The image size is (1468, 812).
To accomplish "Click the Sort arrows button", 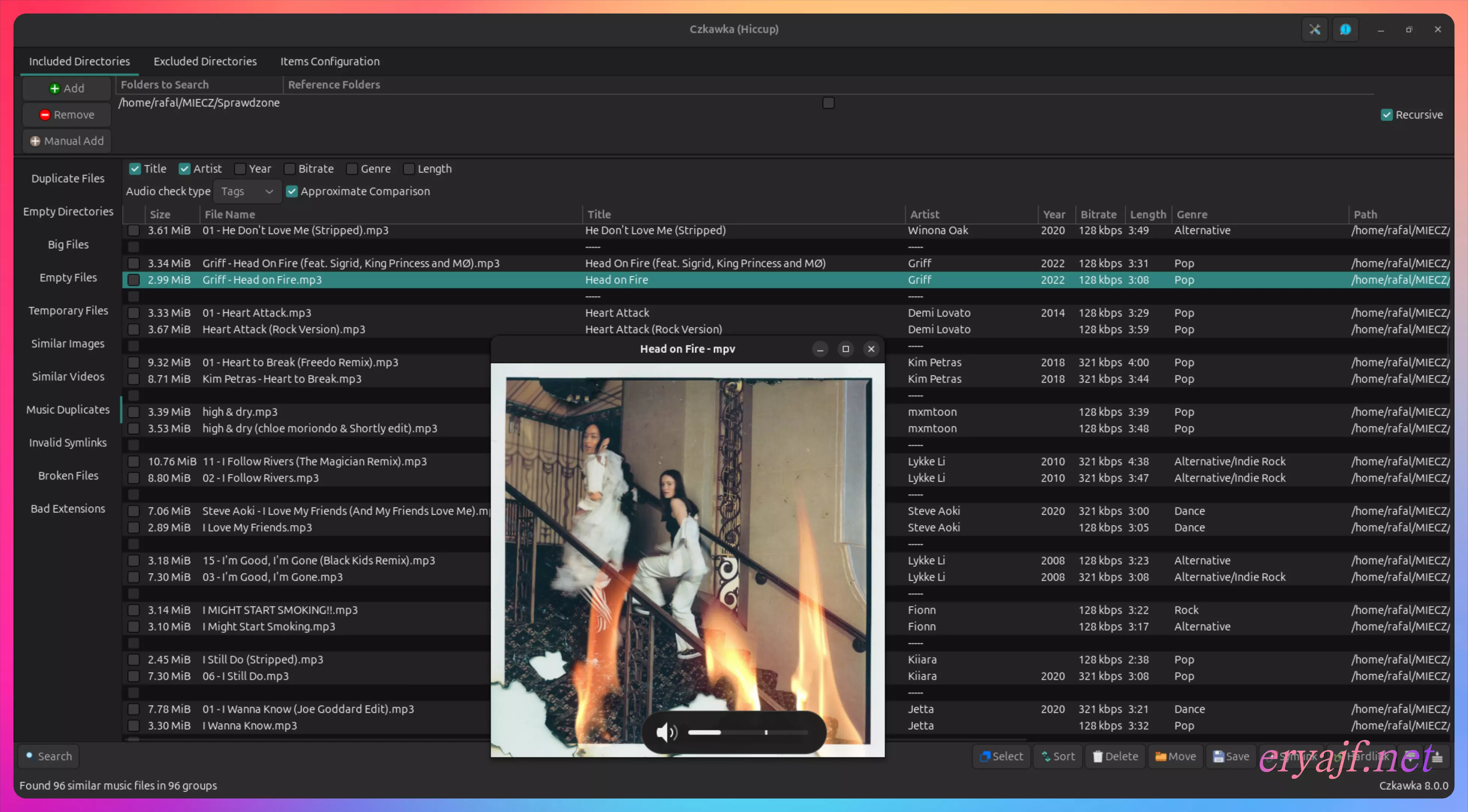I will pos(1058,756).
